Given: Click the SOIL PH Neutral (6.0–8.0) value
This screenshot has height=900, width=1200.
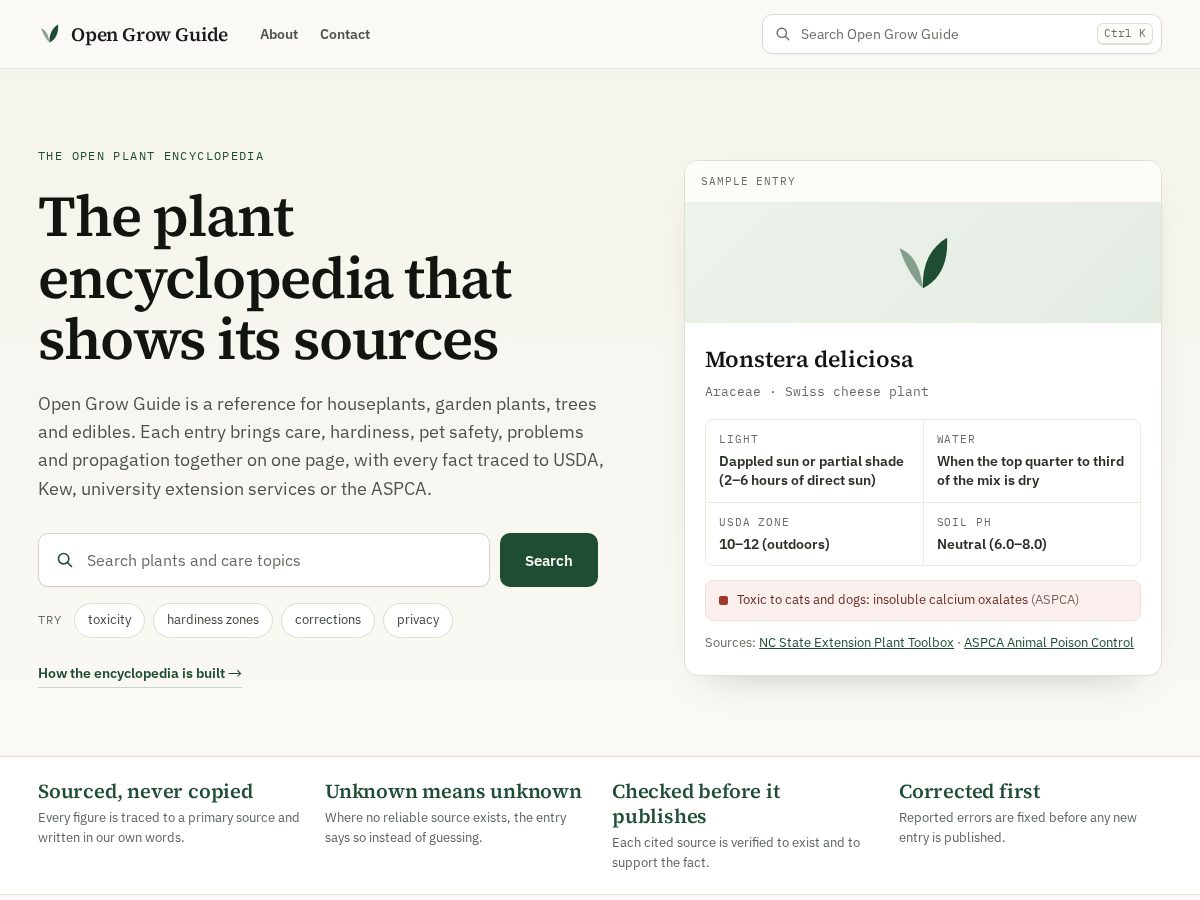Looking at the screenshot, I should click(992, 545).
